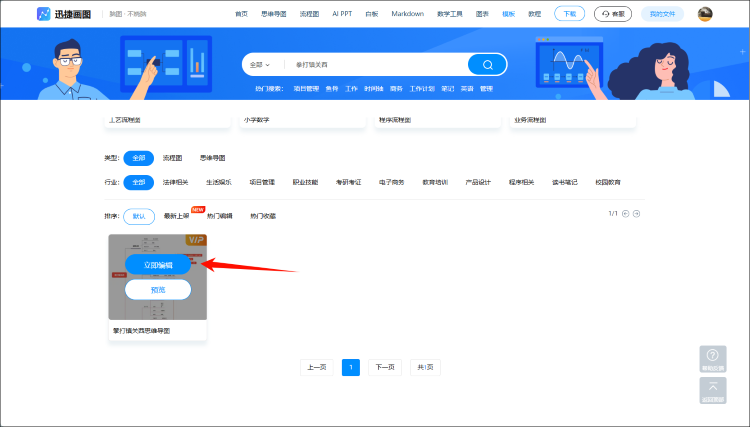Open 首页 in the top navigation
Viewport: 750px width, 427px height.
(242, 14)
